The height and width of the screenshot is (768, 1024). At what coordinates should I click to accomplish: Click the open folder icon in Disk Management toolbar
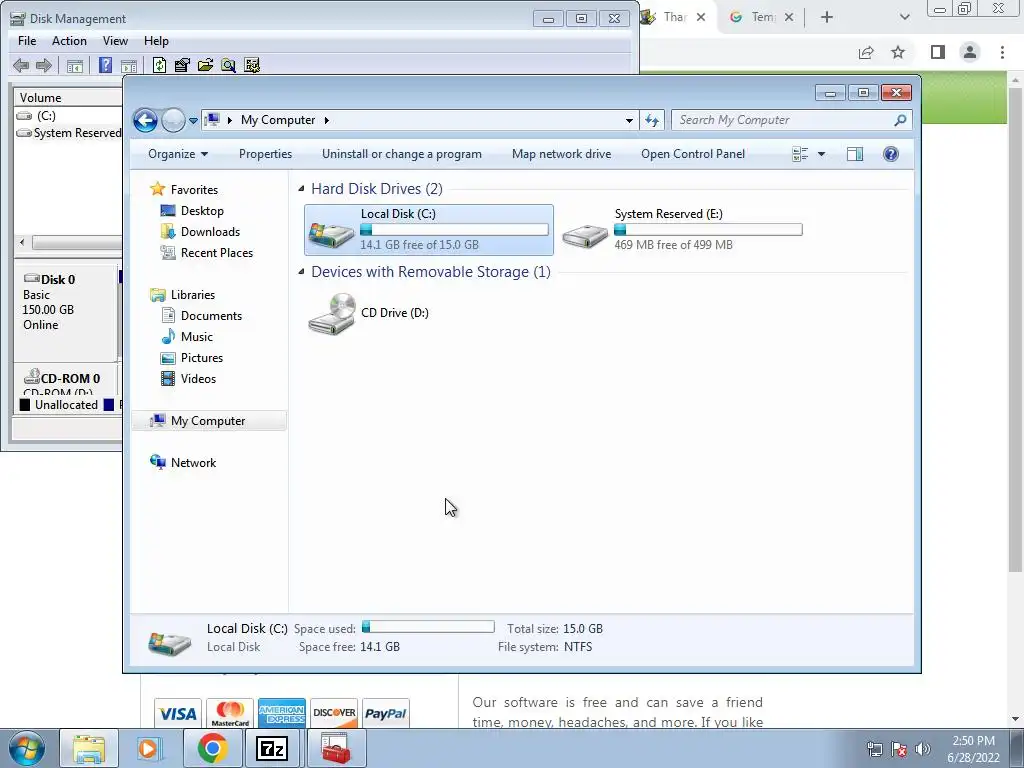coord(205,65)
